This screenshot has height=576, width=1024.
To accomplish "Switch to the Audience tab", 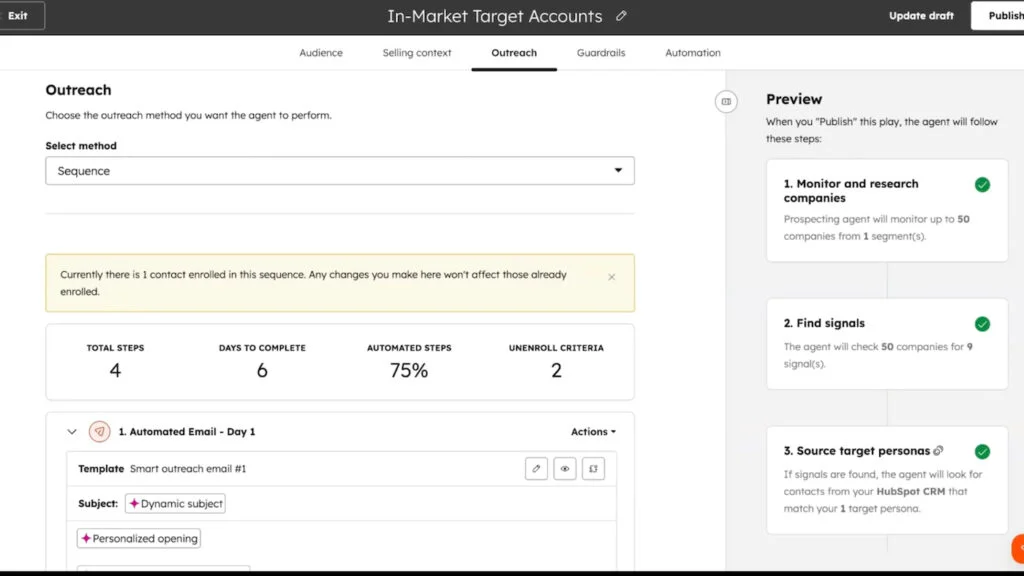I will click(321, 53).
